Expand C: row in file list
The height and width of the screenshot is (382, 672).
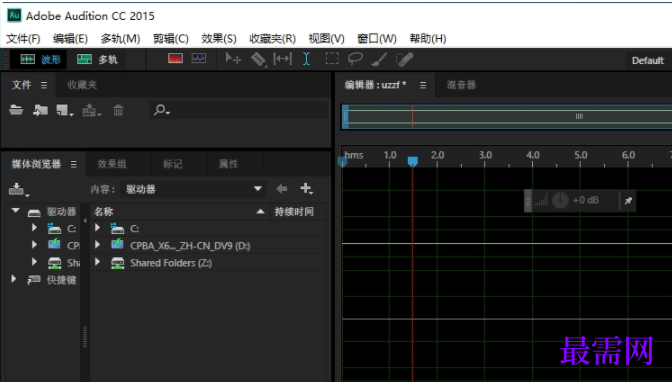(x=98, y=228)
